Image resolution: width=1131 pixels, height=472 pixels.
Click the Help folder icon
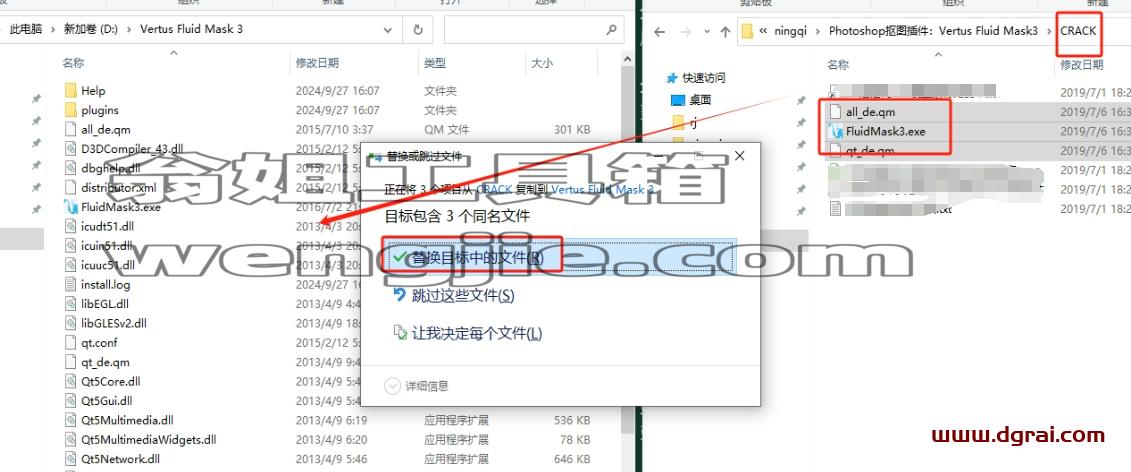pyautogui.click(x=70, y=90)
